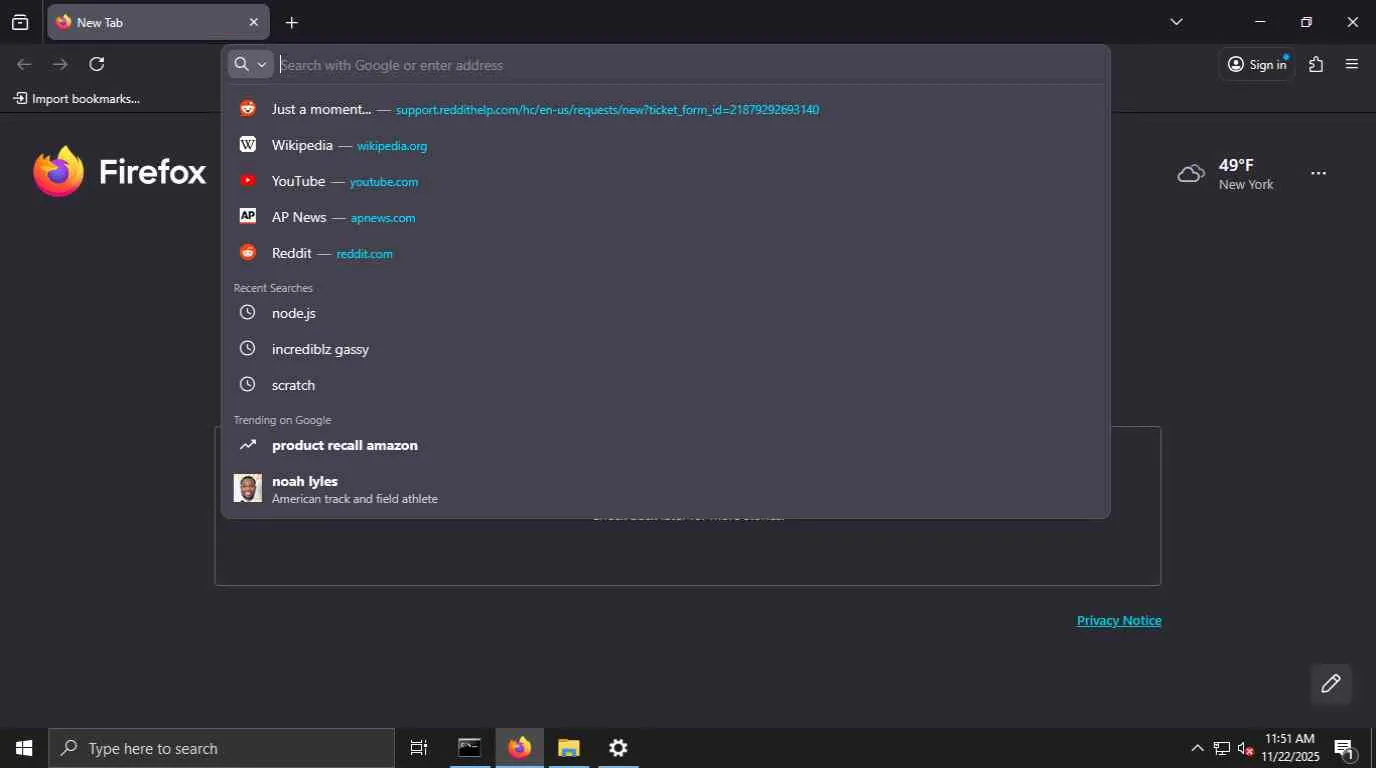Click the taskbar 'Type here to search' box
The image size is (1376, 768).
[x=222, y=748]
